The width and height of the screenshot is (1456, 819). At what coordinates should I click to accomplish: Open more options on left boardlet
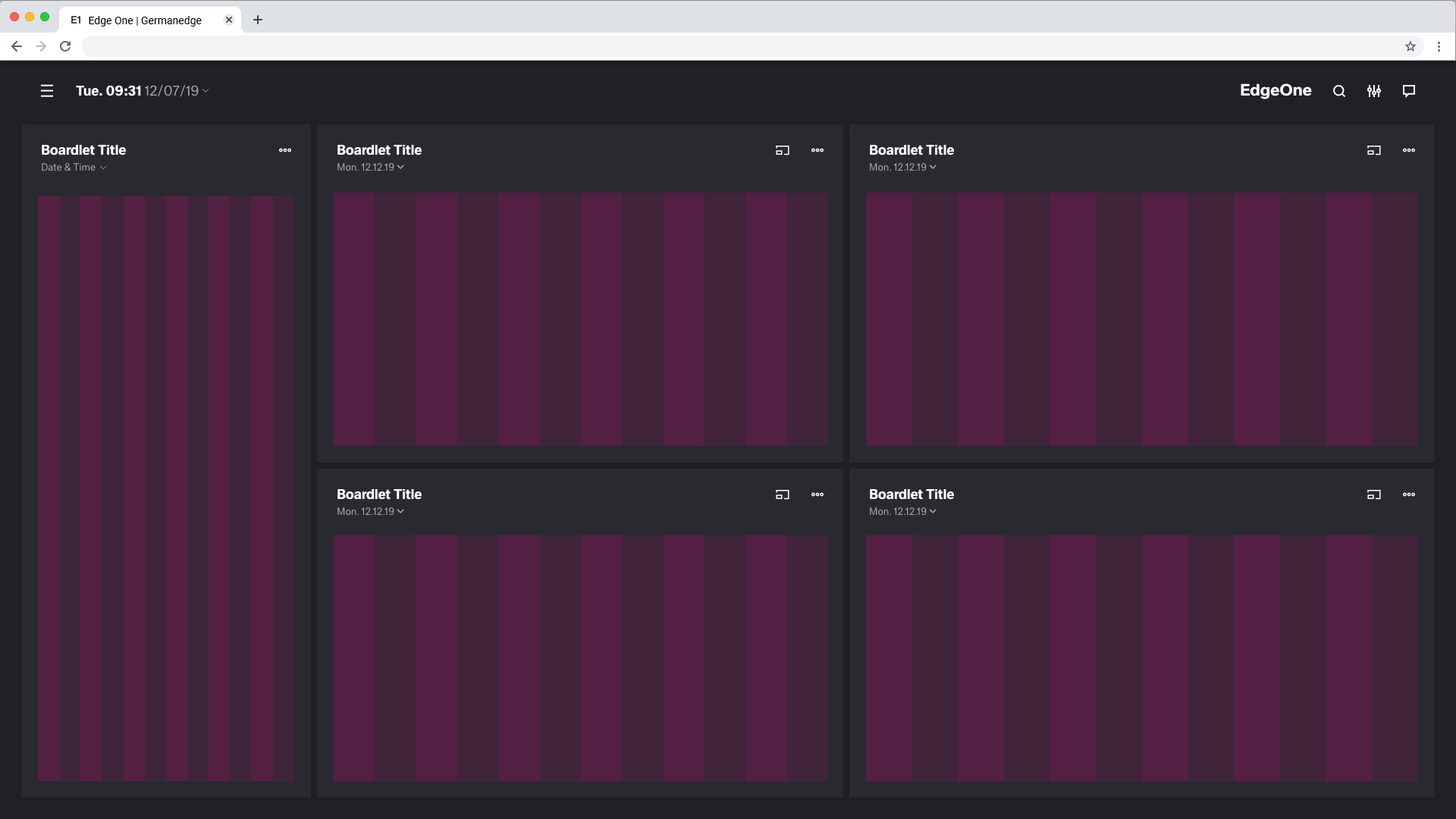point(285,150)
